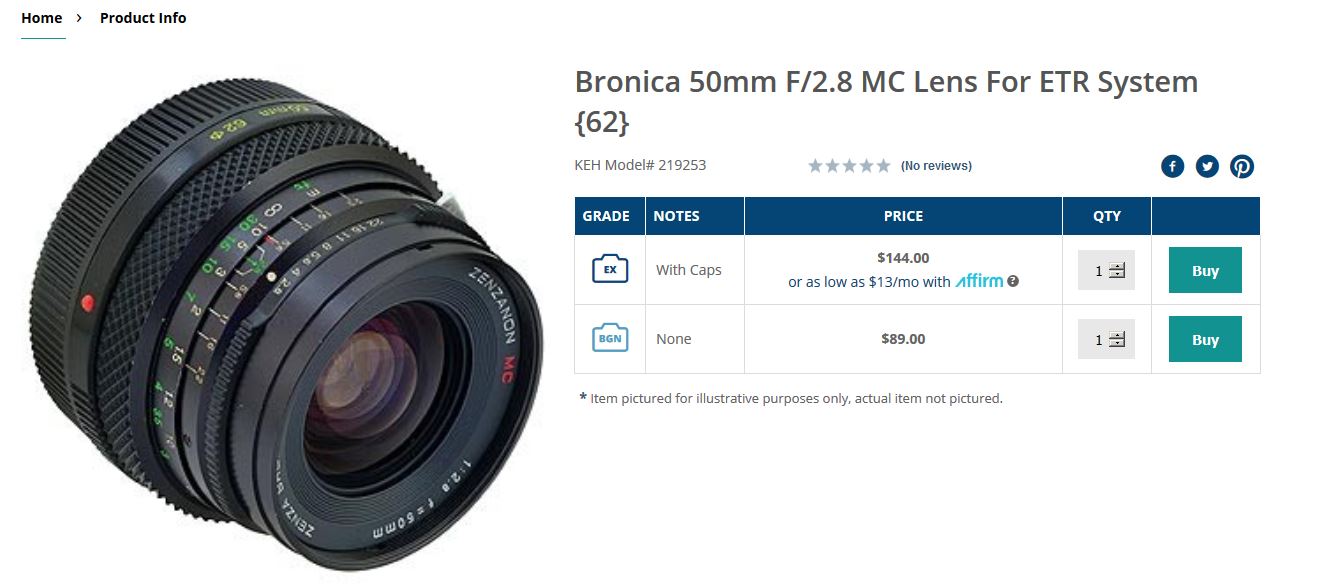Open the Product Info breadcrumb
1342x584 pixels.
(x=143, y=18)
